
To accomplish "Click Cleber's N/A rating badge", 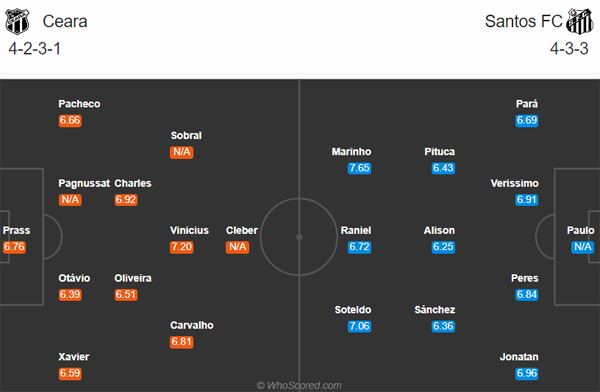I will click(238, 247).
